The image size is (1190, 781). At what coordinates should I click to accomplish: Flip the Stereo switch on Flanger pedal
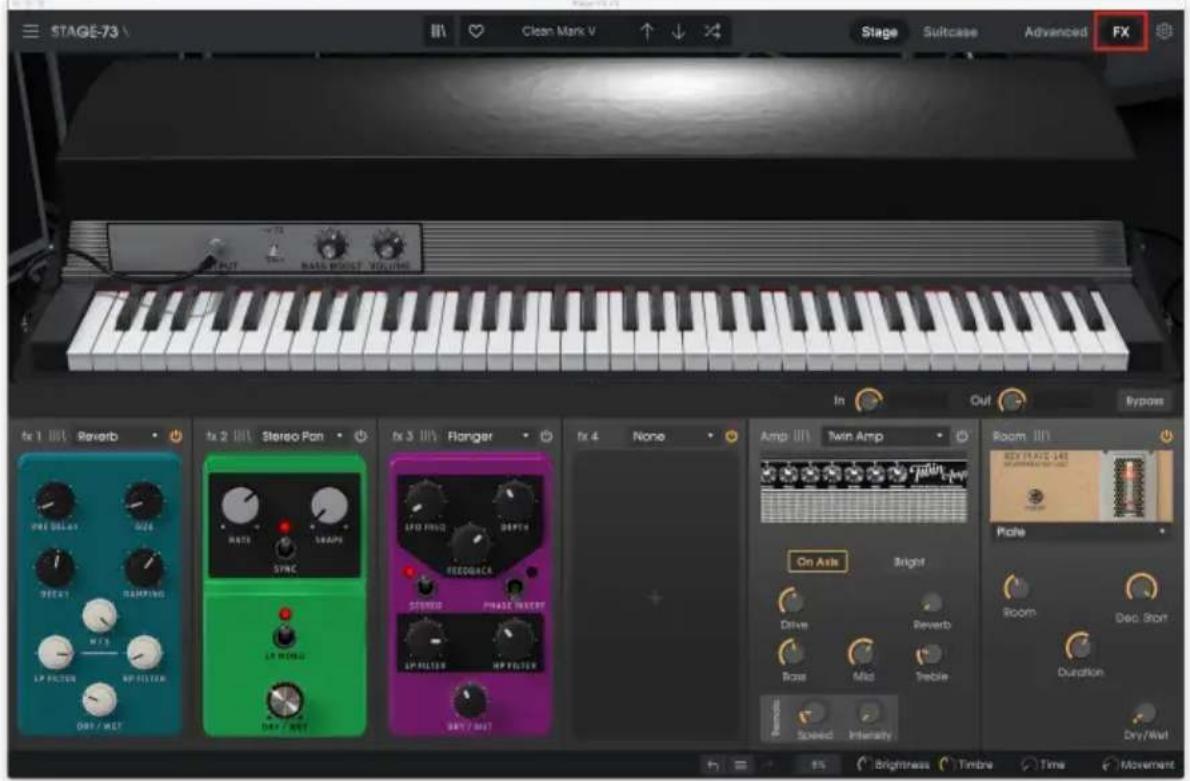tap(426, 587)
